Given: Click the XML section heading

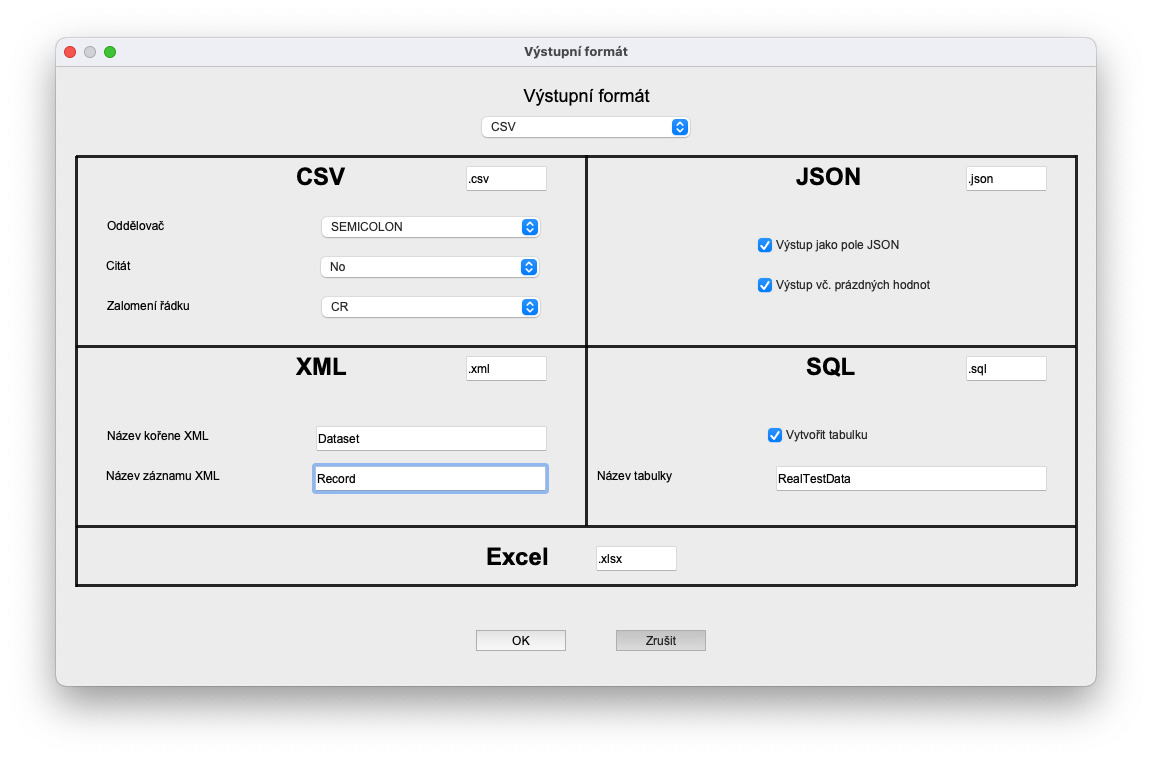Looking at the screenshot, I should [320, 367].
